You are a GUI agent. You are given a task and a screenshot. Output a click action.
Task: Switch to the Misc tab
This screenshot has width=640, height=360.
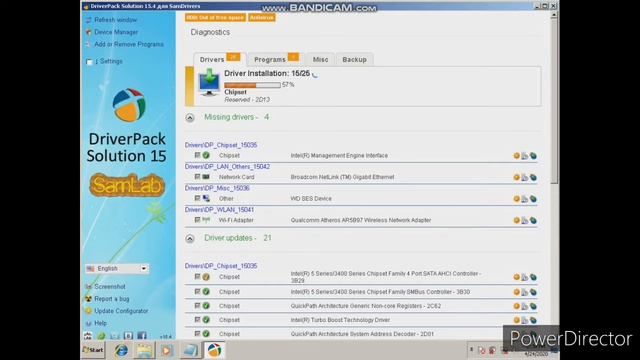[x=320, y=60]
